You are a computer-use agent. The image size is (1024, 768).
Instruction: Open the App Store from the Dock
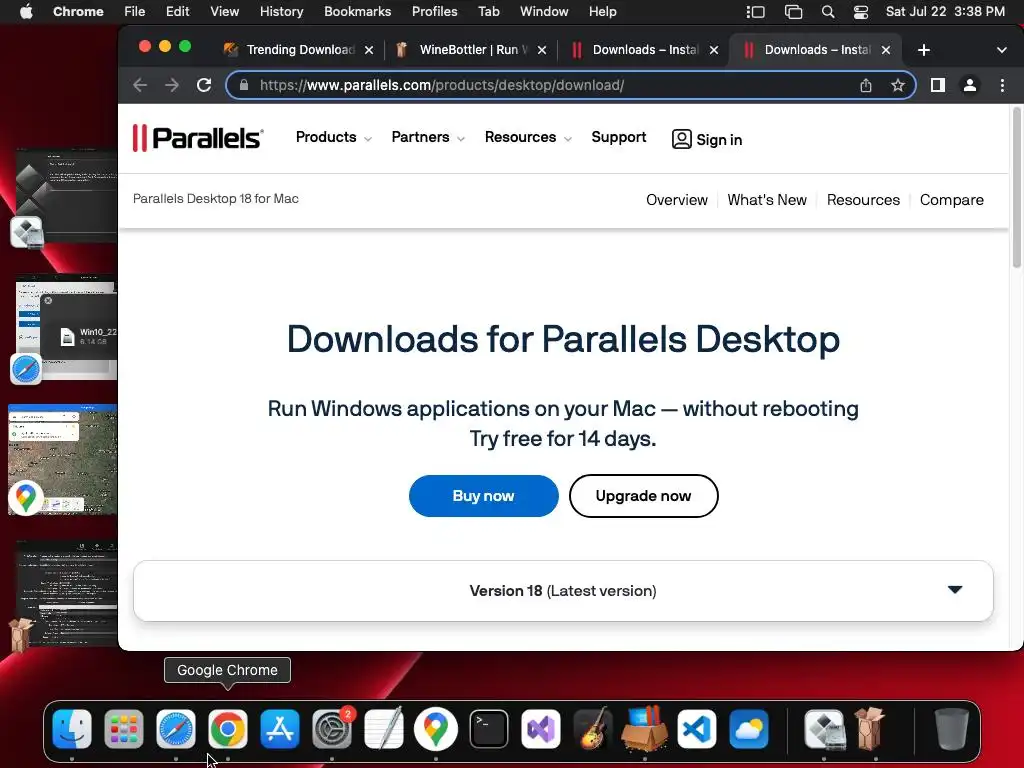(x=280, y=728)
